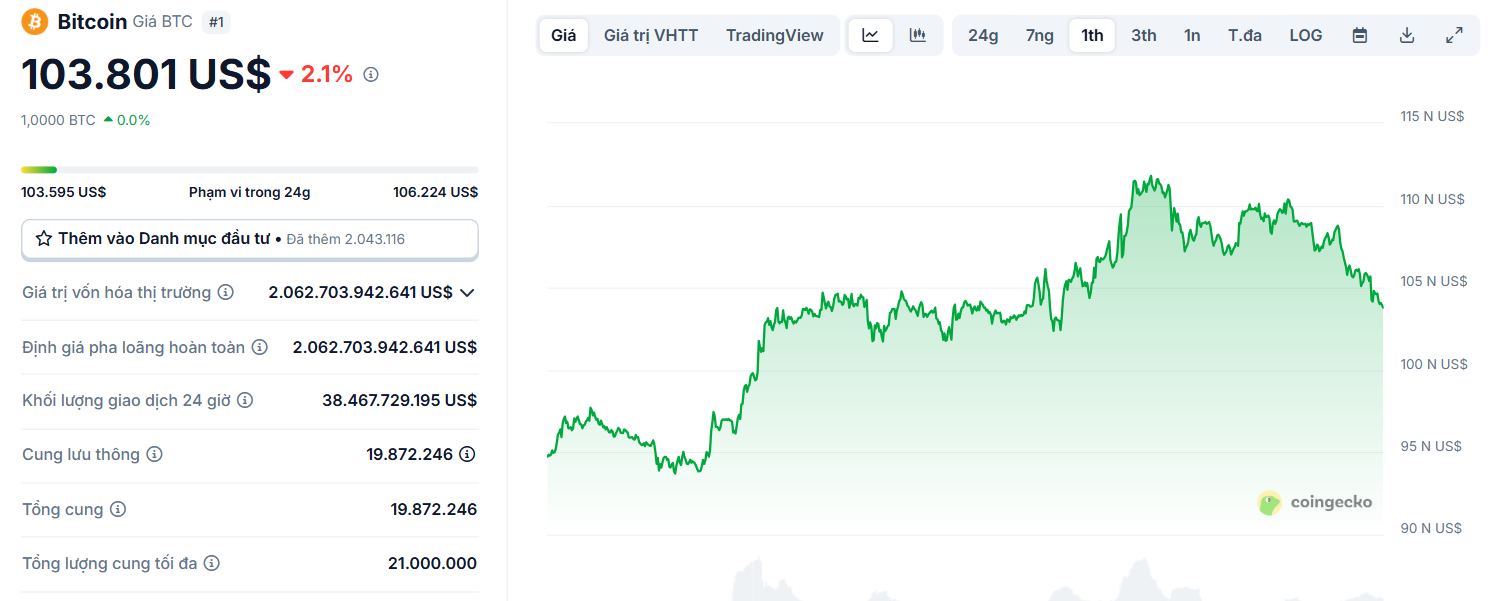Click the #1 rank badge
This screenshot has height=601, width=1499.
[216, 22]
